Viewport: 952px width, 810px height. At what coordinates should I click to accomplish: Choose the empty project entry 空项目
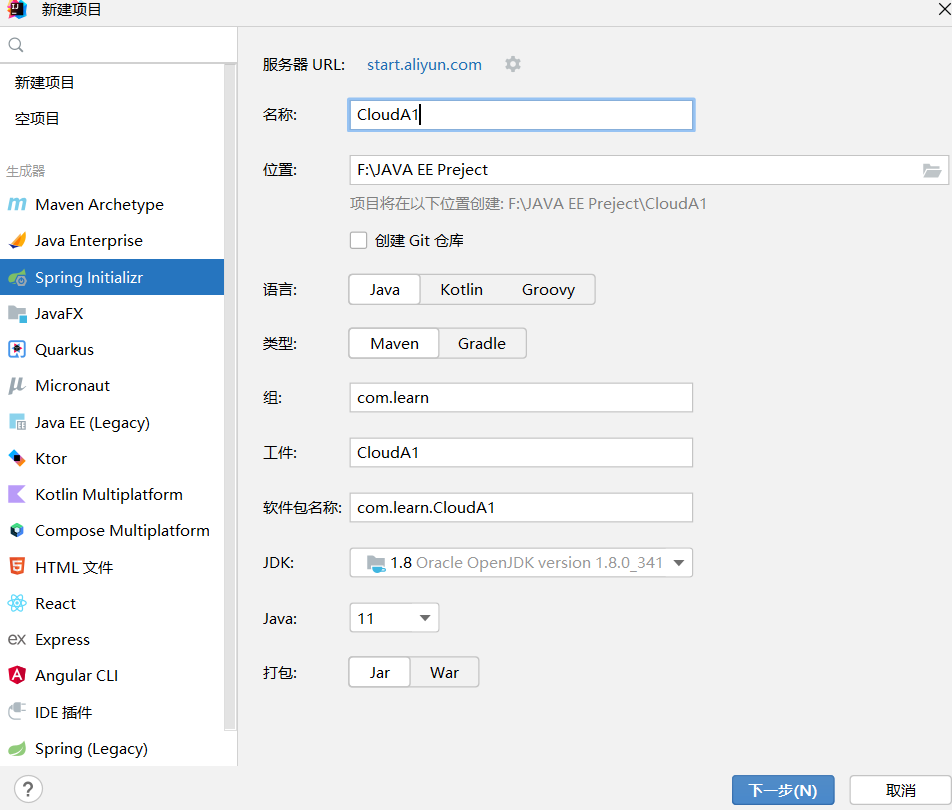pyautogui.click(x=37, y=119)
